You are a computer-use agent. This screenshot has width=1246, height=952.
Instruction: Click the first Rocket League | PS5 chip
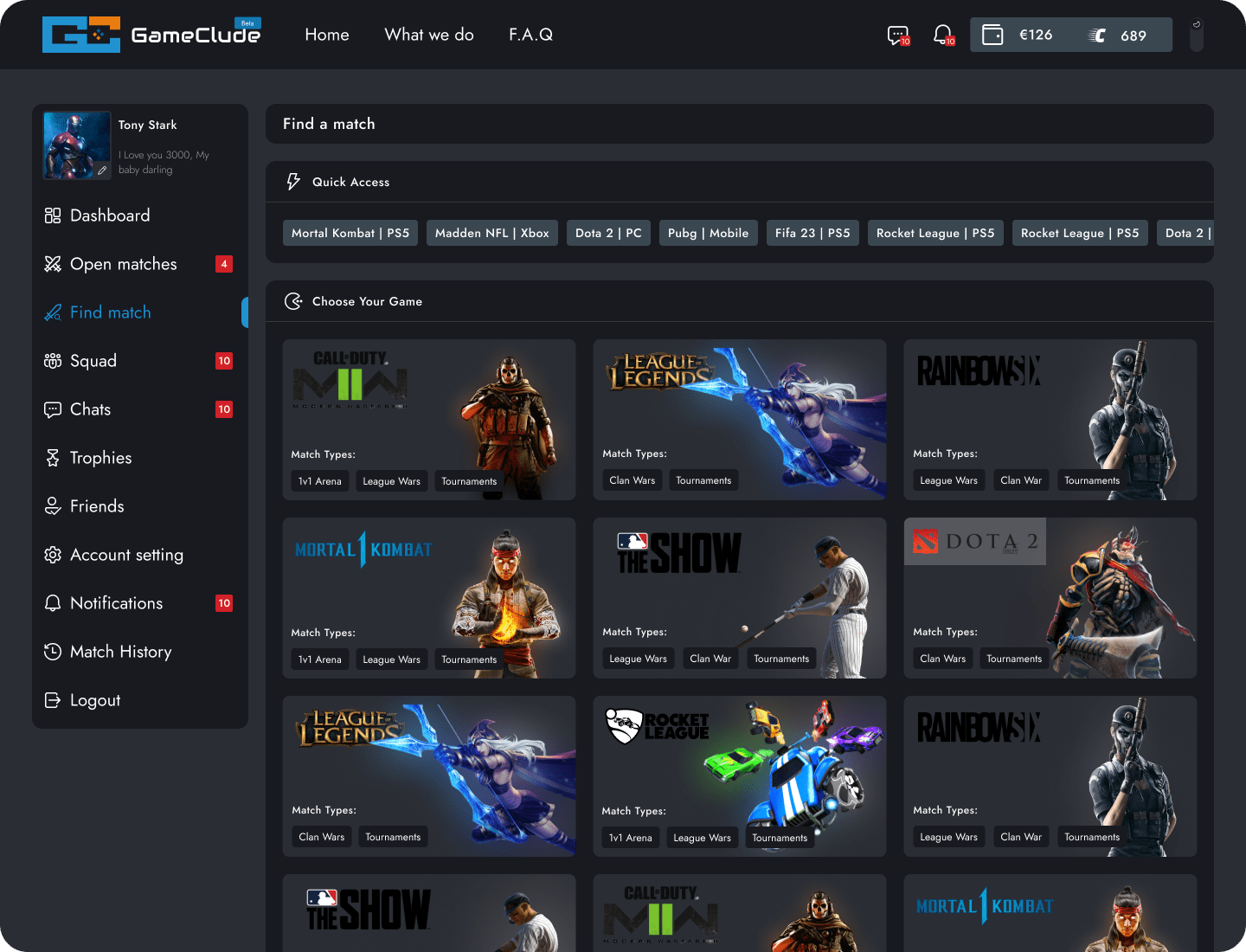pyautogui.click(x=935, y=233)
